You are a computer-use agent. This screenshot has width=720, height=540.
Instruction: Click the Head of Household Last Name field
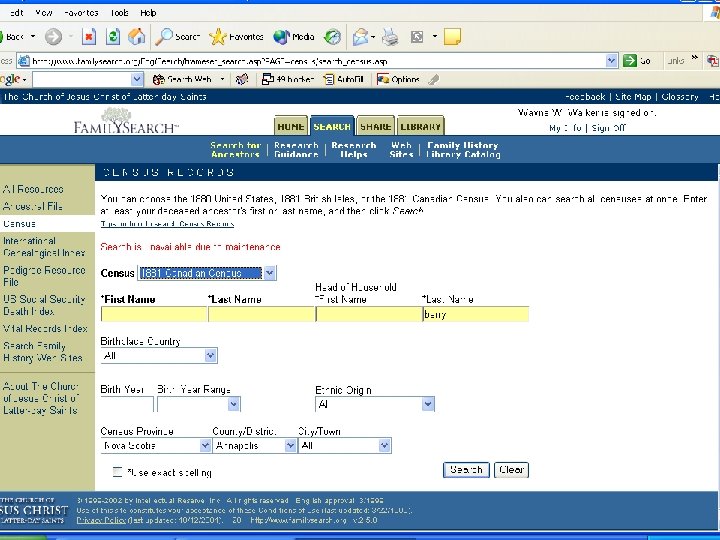pos(475,314)
